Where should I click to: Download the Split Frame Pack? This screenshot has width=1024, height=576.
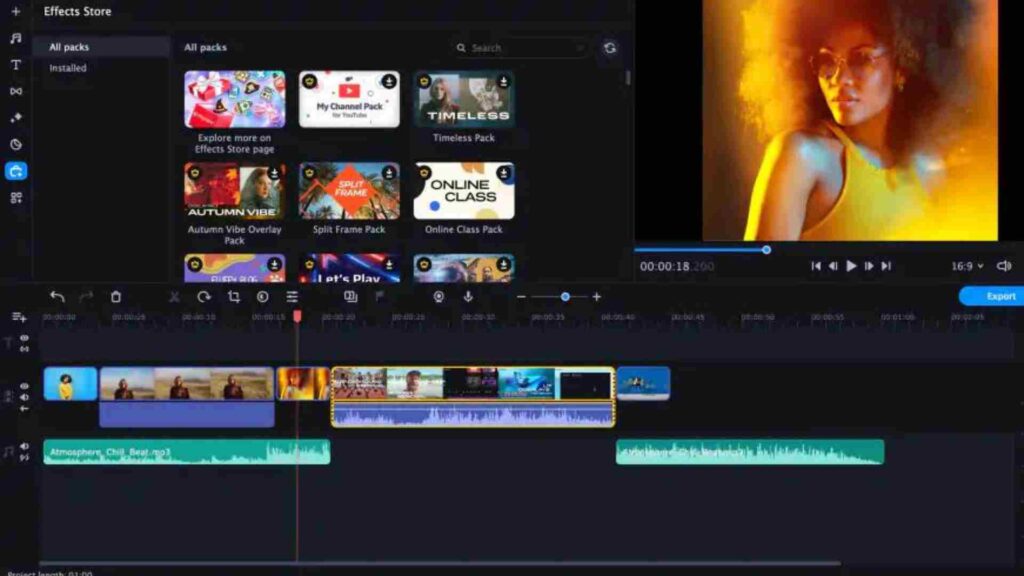point(389,173)
